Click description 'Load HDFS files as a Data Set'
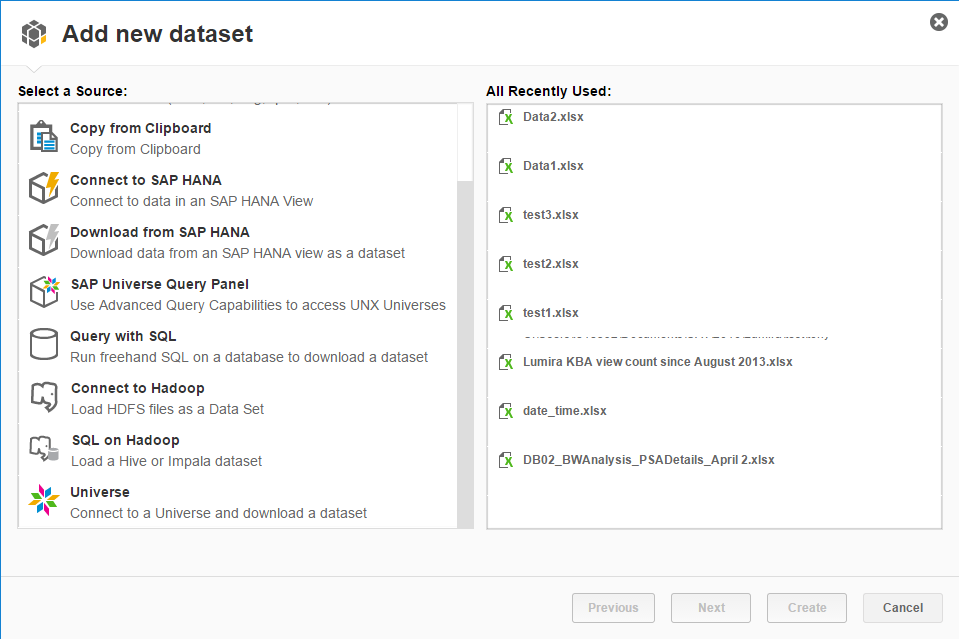959x639 pixels. click(x=168, y=409)
